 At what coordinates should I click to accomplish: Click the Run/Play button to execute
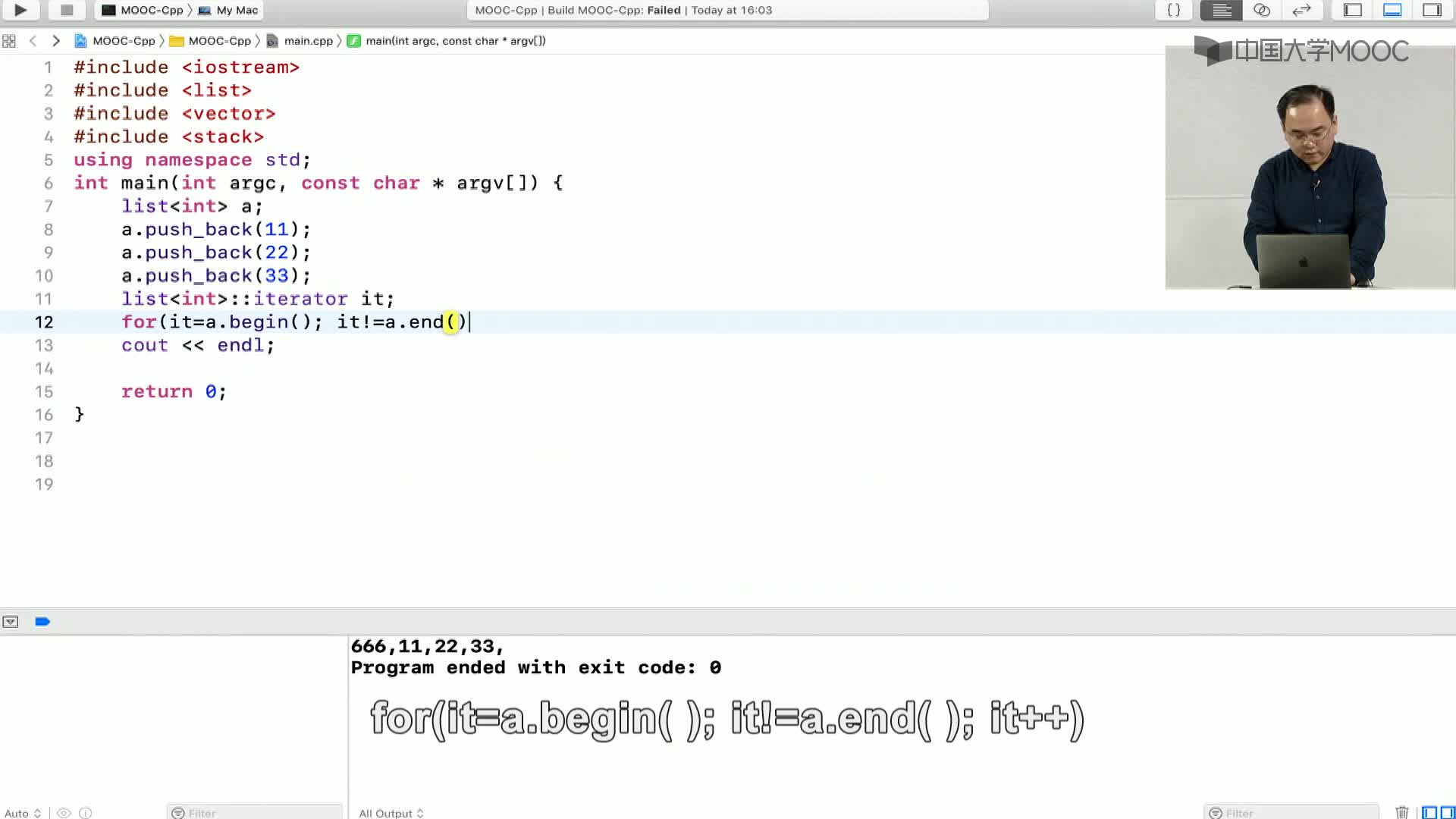[x=20, y=11]
